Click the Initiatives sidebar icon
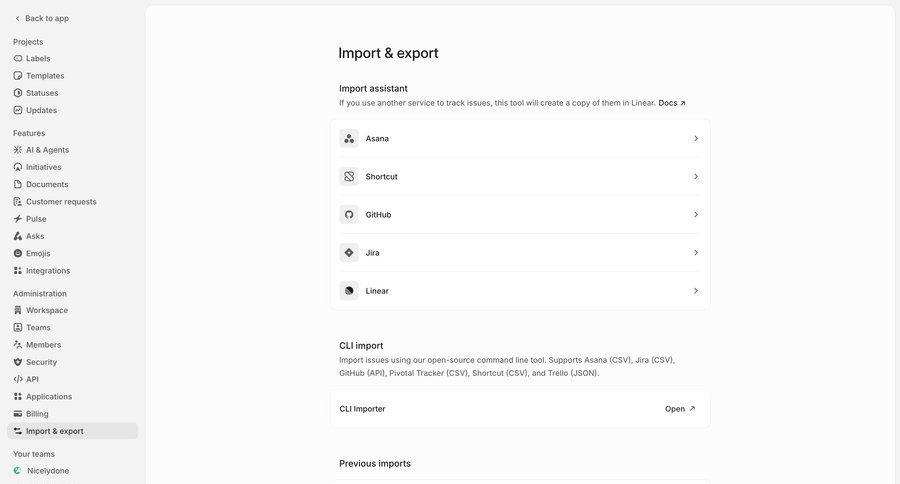Screen dimensions: 900x484 point(18,167)
